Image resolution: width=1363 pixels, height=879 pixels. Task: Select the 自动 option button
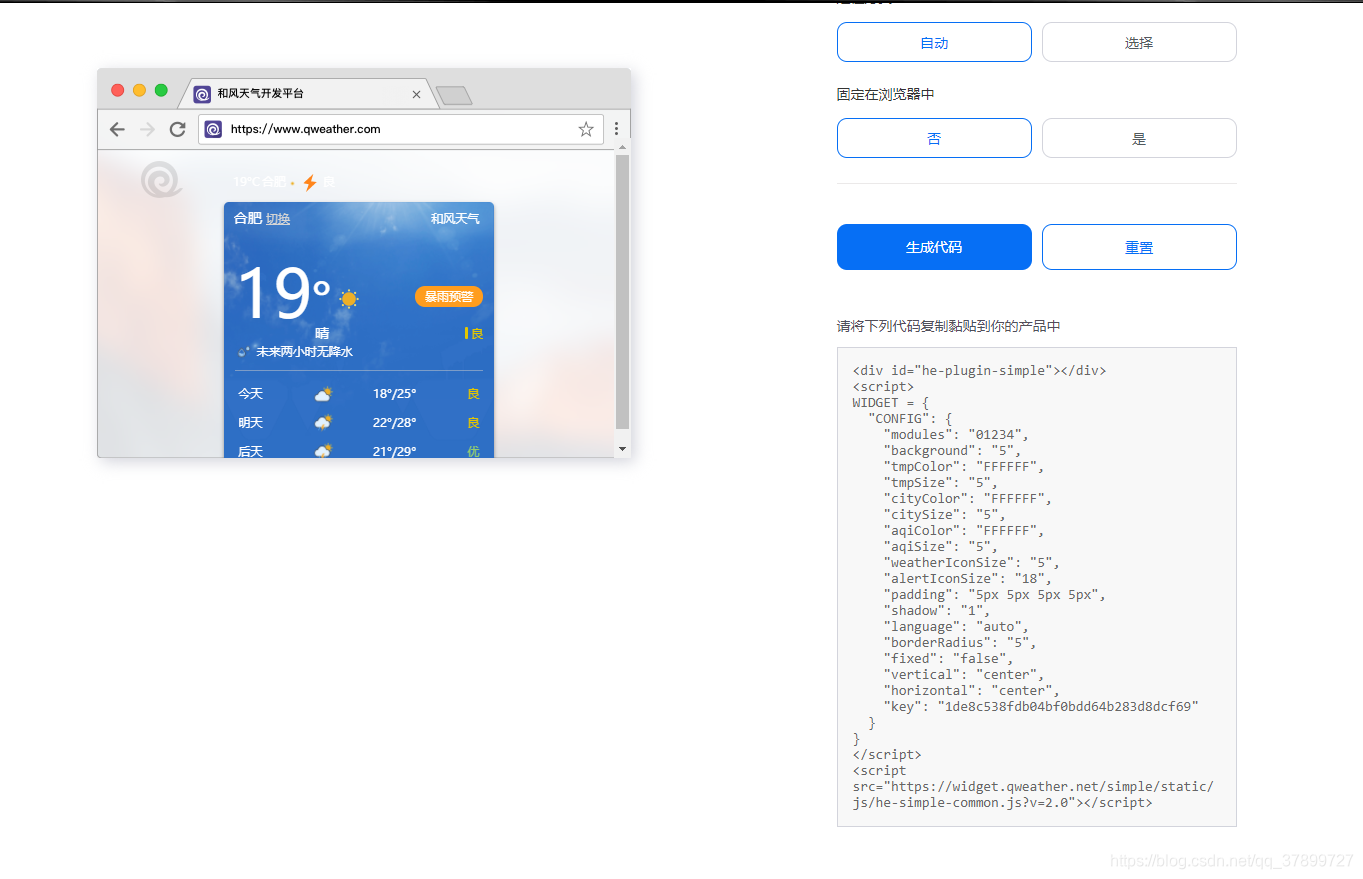(x=934, y=43)
